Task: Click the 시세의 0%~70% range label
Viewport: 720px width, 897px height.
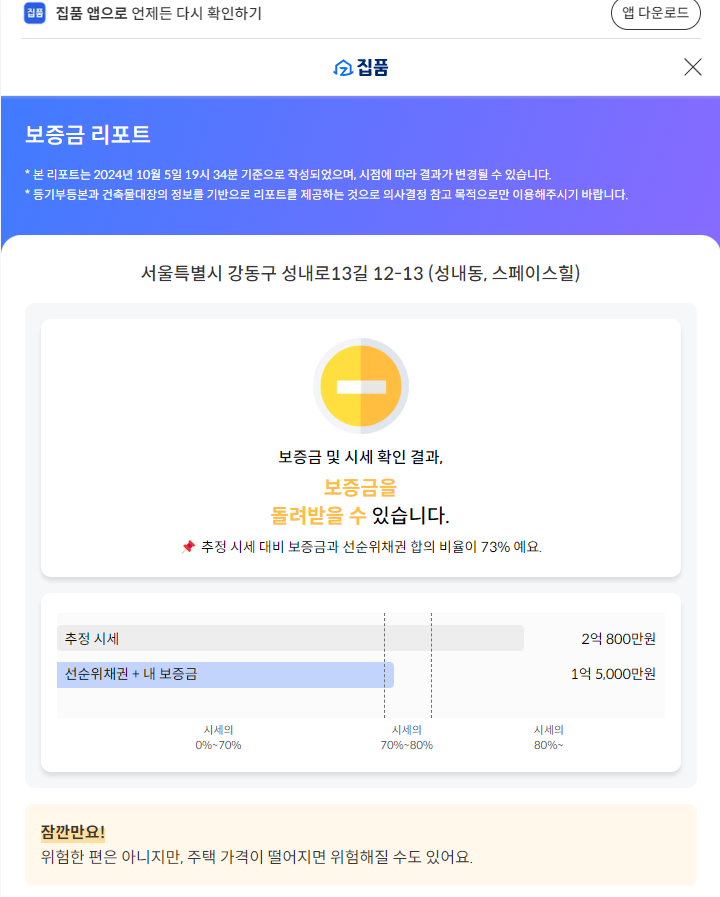Action: coord(218,738)
